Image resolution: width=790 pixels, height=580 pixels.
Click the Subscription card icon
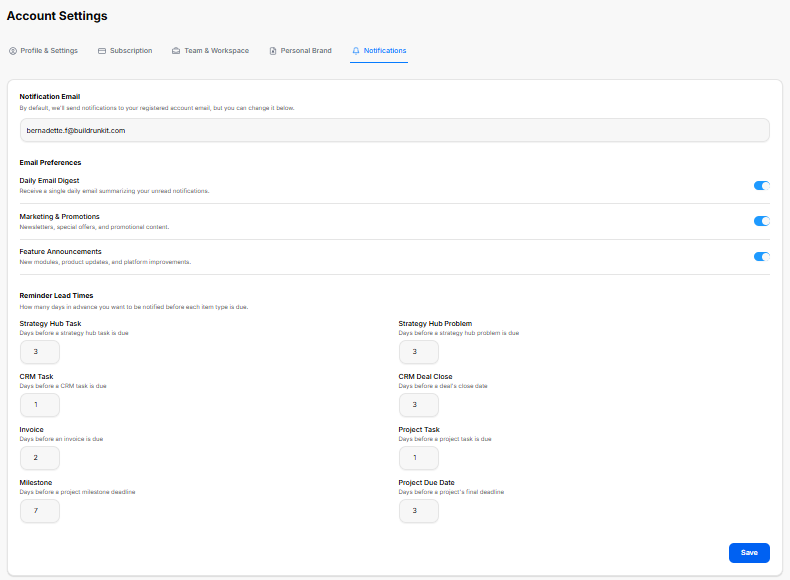pyautogui.click(x=102, y=51)
